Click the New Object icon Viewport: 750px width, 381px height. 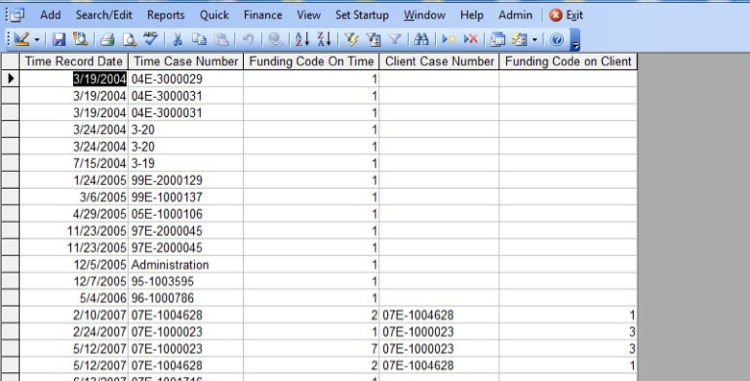click(519, 39)
